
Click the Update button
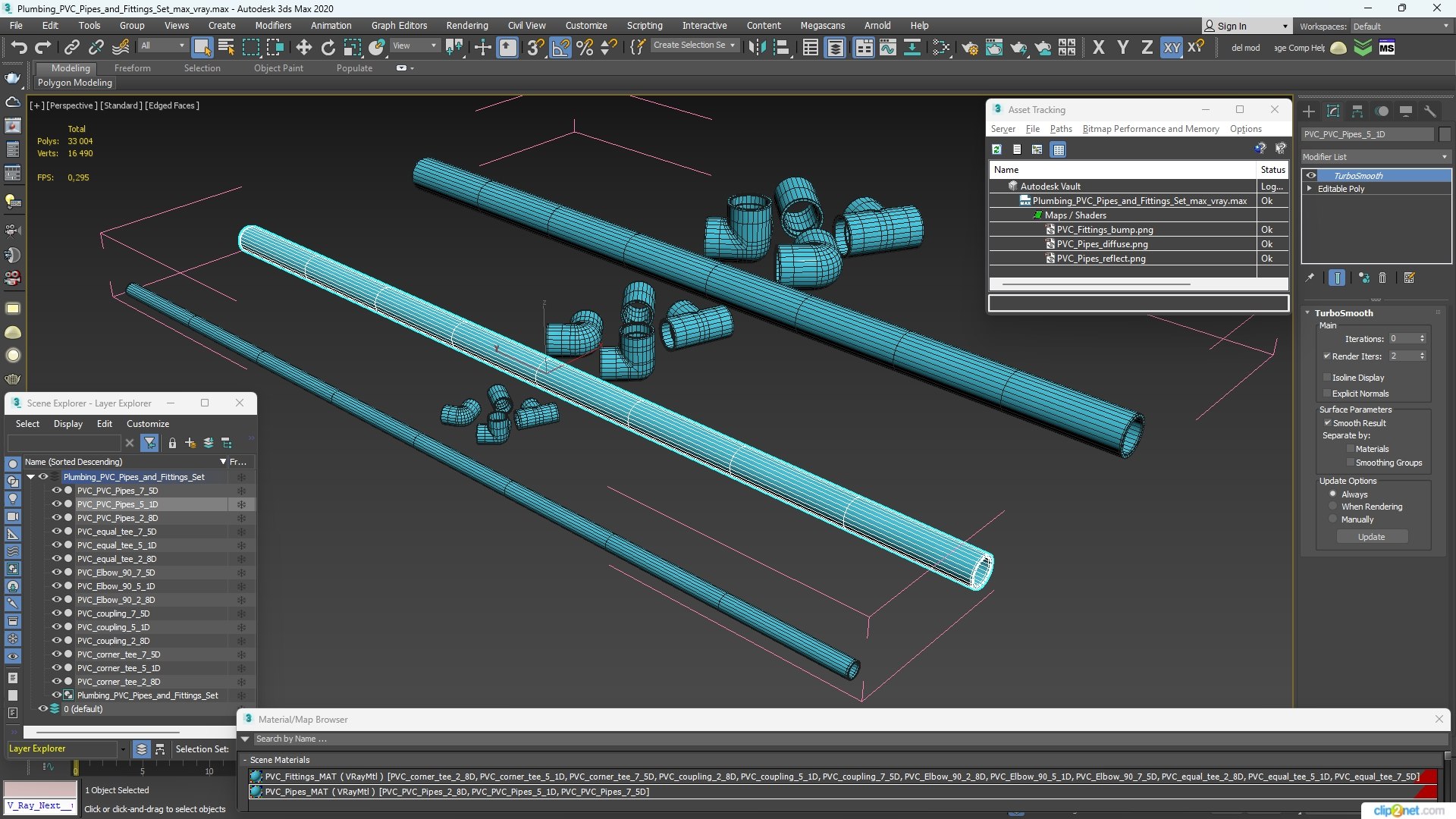(x=1371, y=537)
